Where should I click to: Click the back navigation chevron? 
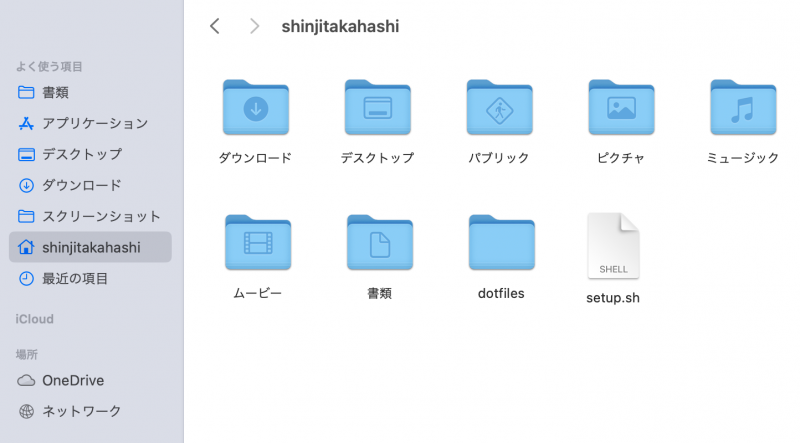pos(215,27)
